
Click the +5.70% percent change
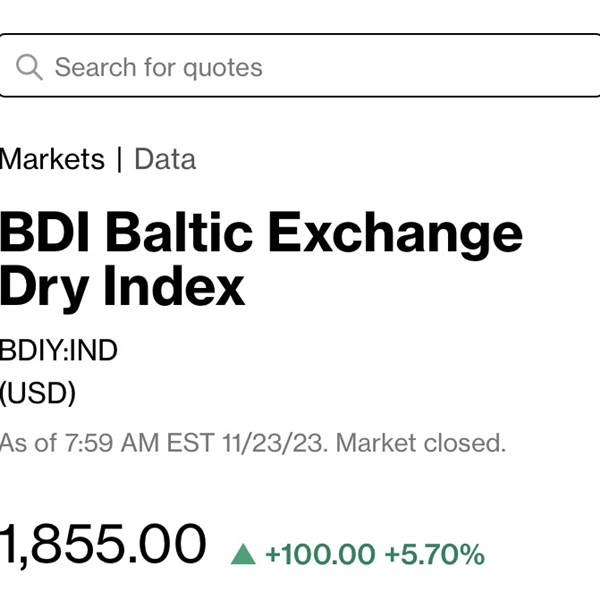tap(435, 554)
